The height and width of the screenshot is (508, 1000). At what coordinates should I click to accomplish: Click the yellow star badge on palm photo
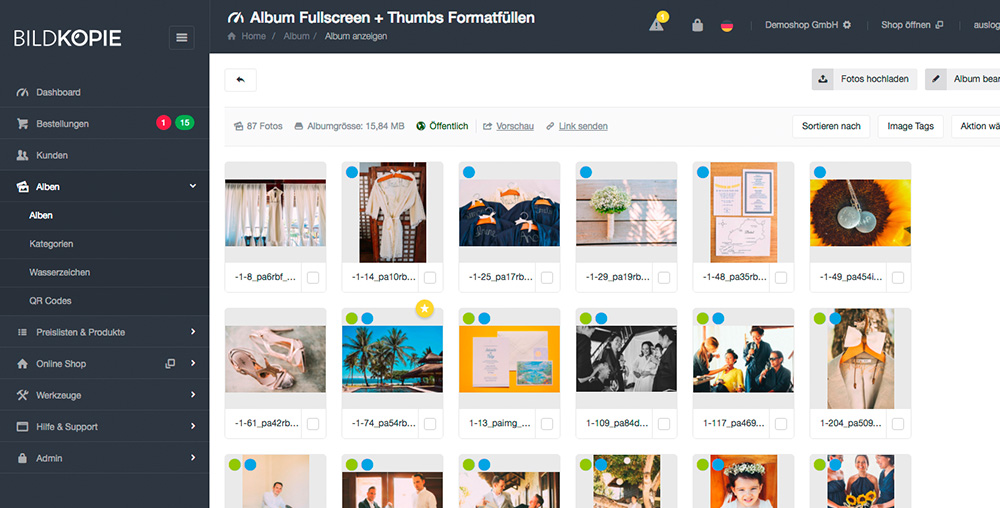tap(424, 309)
